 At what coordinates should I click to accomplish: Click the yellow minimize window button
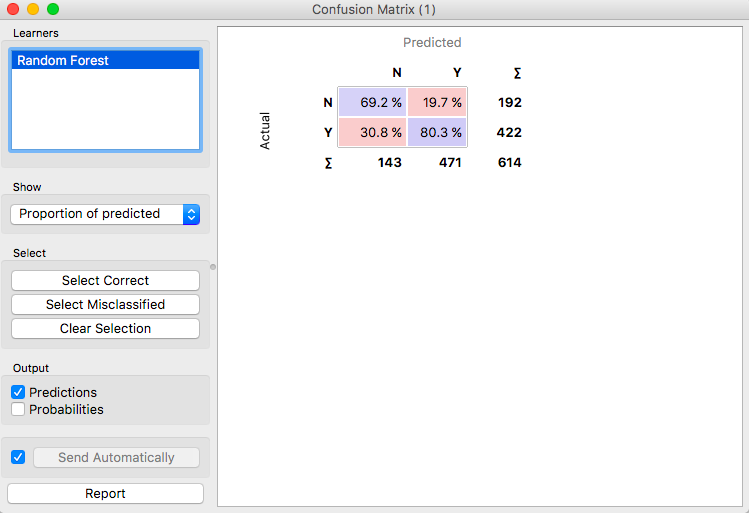[33, 9]
